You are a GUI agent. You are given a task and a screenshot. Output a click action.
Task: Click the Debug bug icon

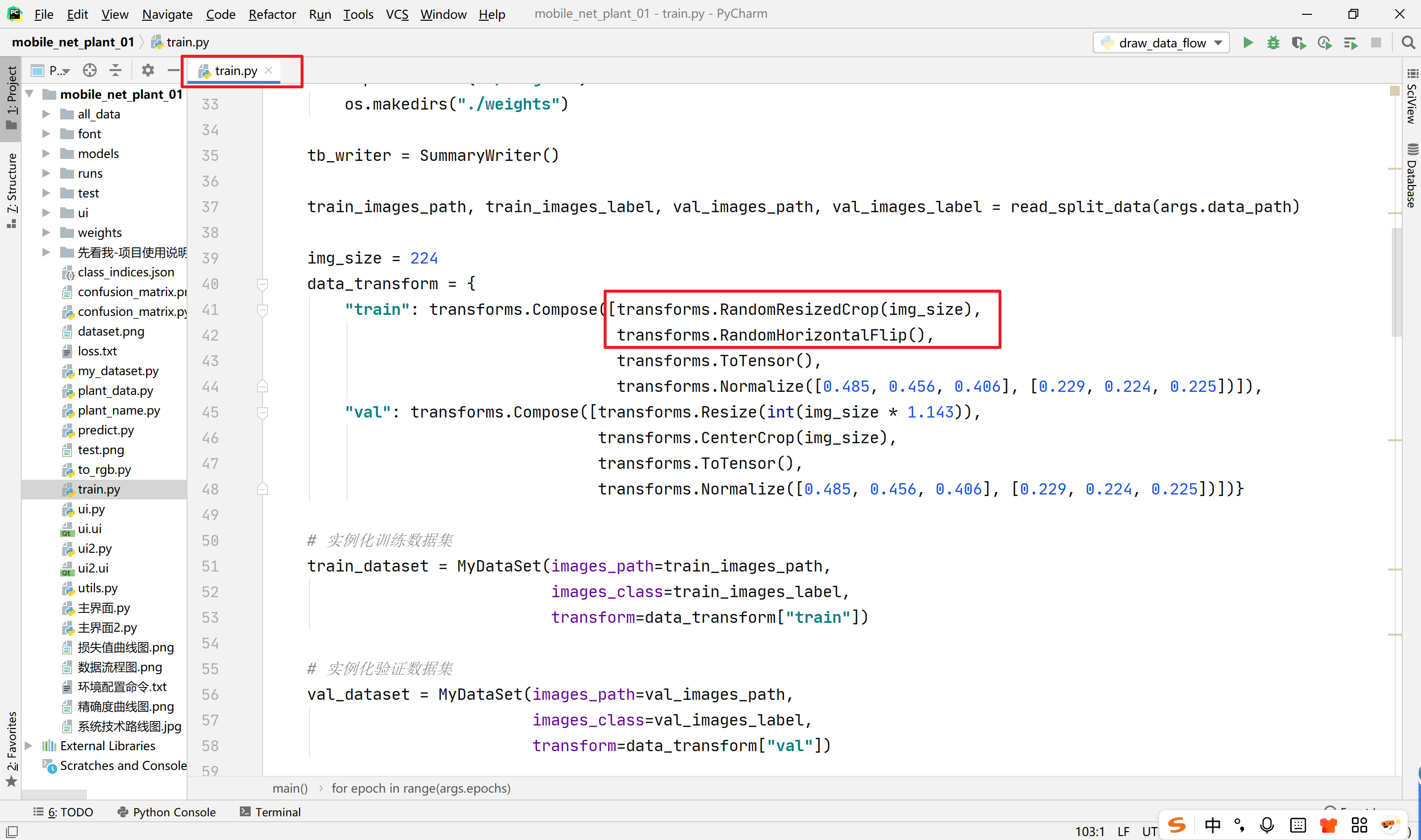click(1273, 43)
